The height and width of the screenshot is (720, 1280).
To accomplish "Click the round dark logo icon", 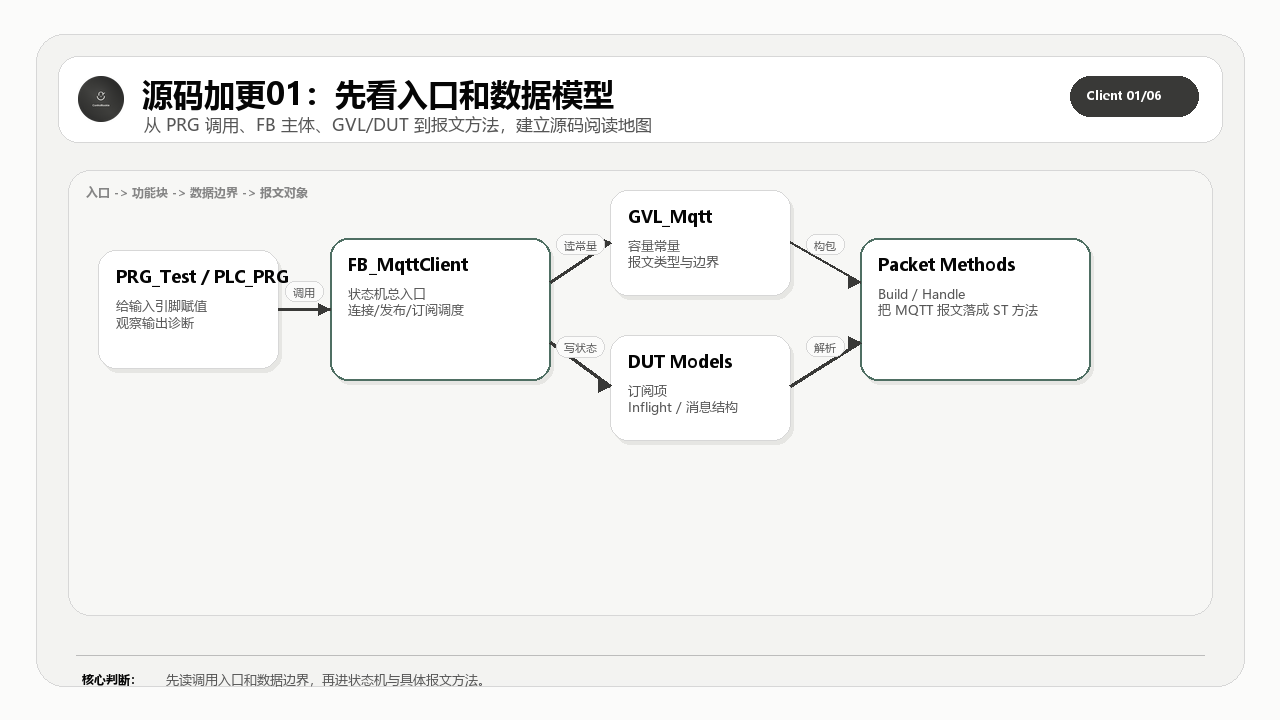I will 101,99.
